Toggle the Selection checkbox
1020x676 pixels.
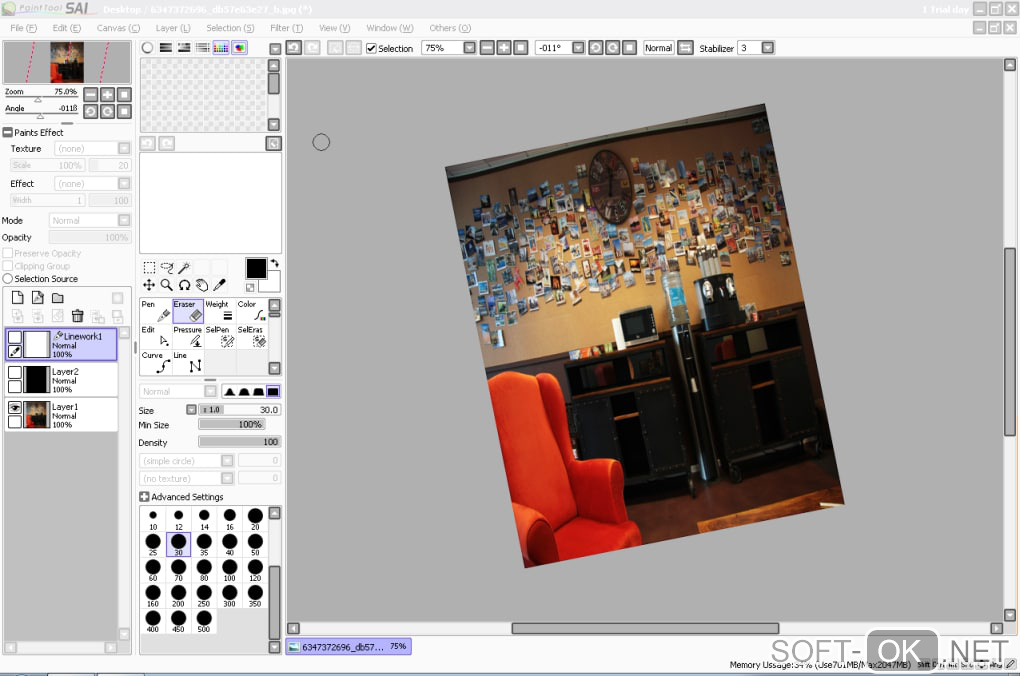tap(371, 48)
